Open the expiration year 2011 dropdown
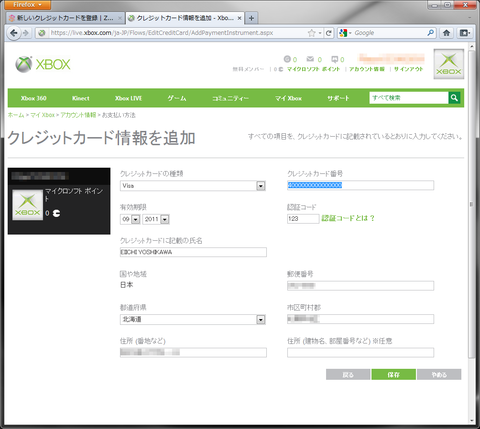 (156, 219)
